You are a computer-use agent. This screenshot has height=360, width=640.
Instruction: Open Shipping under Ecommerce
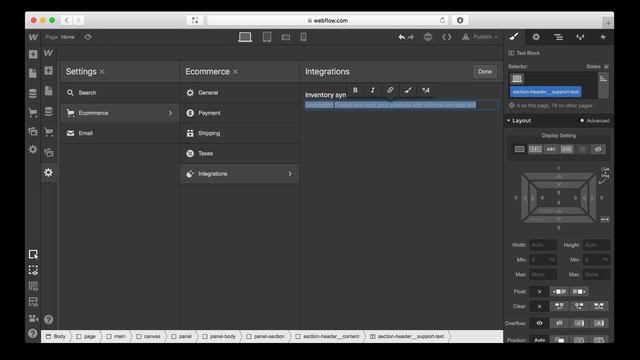(x=240, y=133)
